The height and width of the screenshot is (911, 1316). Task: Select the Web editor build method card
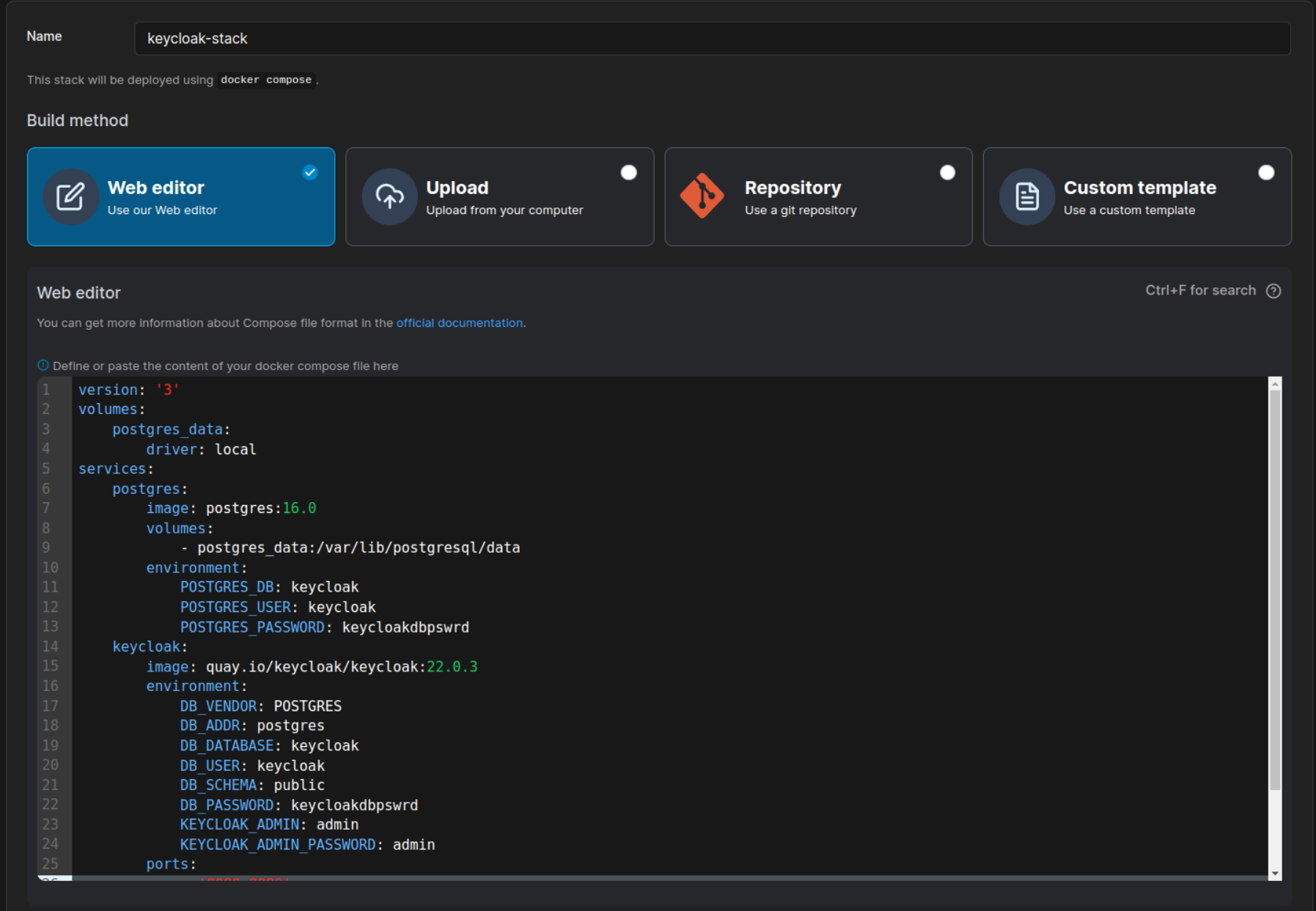pos(180,196)
